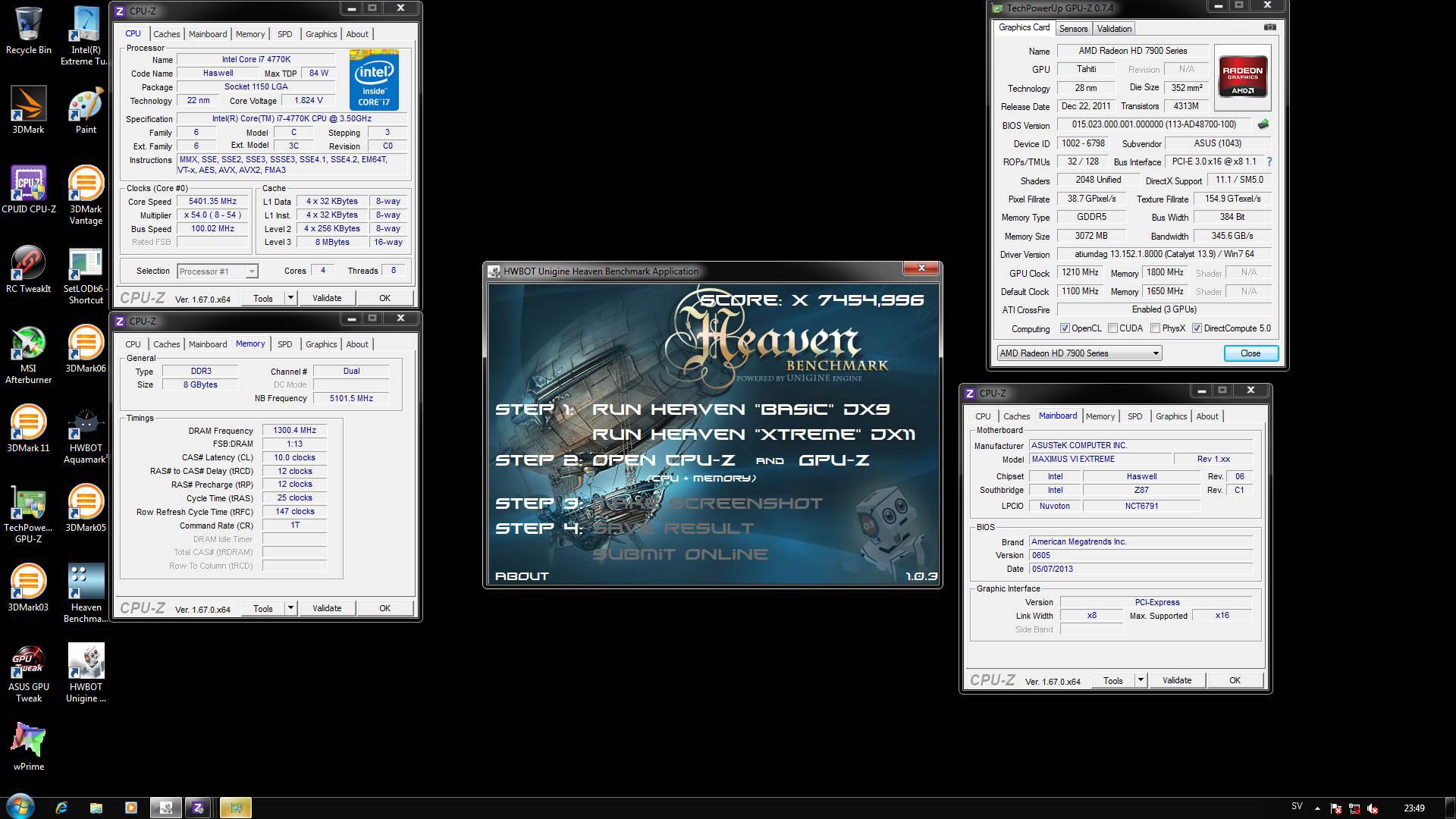This screenshot has height=819, width=1456.
Task: Open the Windows Start button
Action: pos(20,807)
